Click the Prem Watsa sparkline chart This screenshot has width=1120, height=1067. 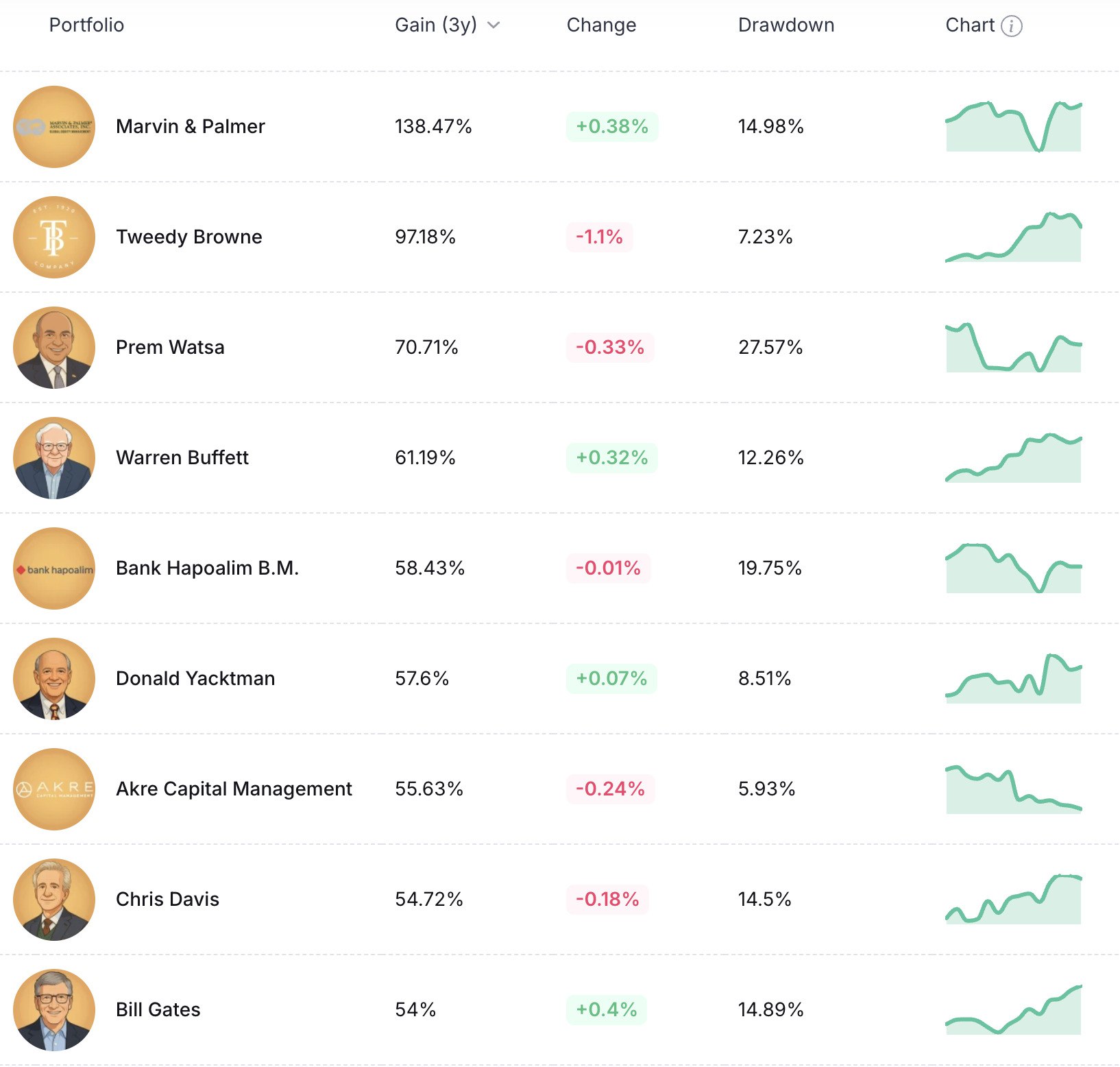tap(1013, 348)
